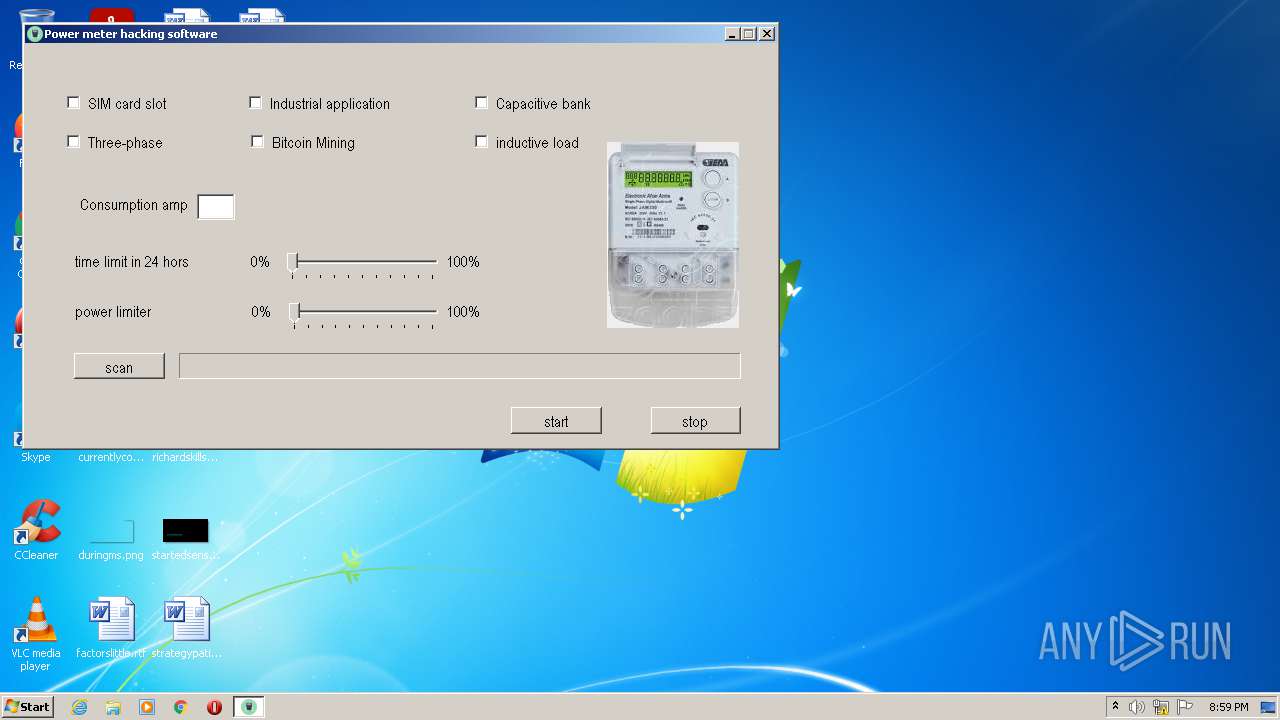Viewport: 1280px width, 720px height.
Task: Click the time limit in 24 hors slider
Action: pos(364,263)
